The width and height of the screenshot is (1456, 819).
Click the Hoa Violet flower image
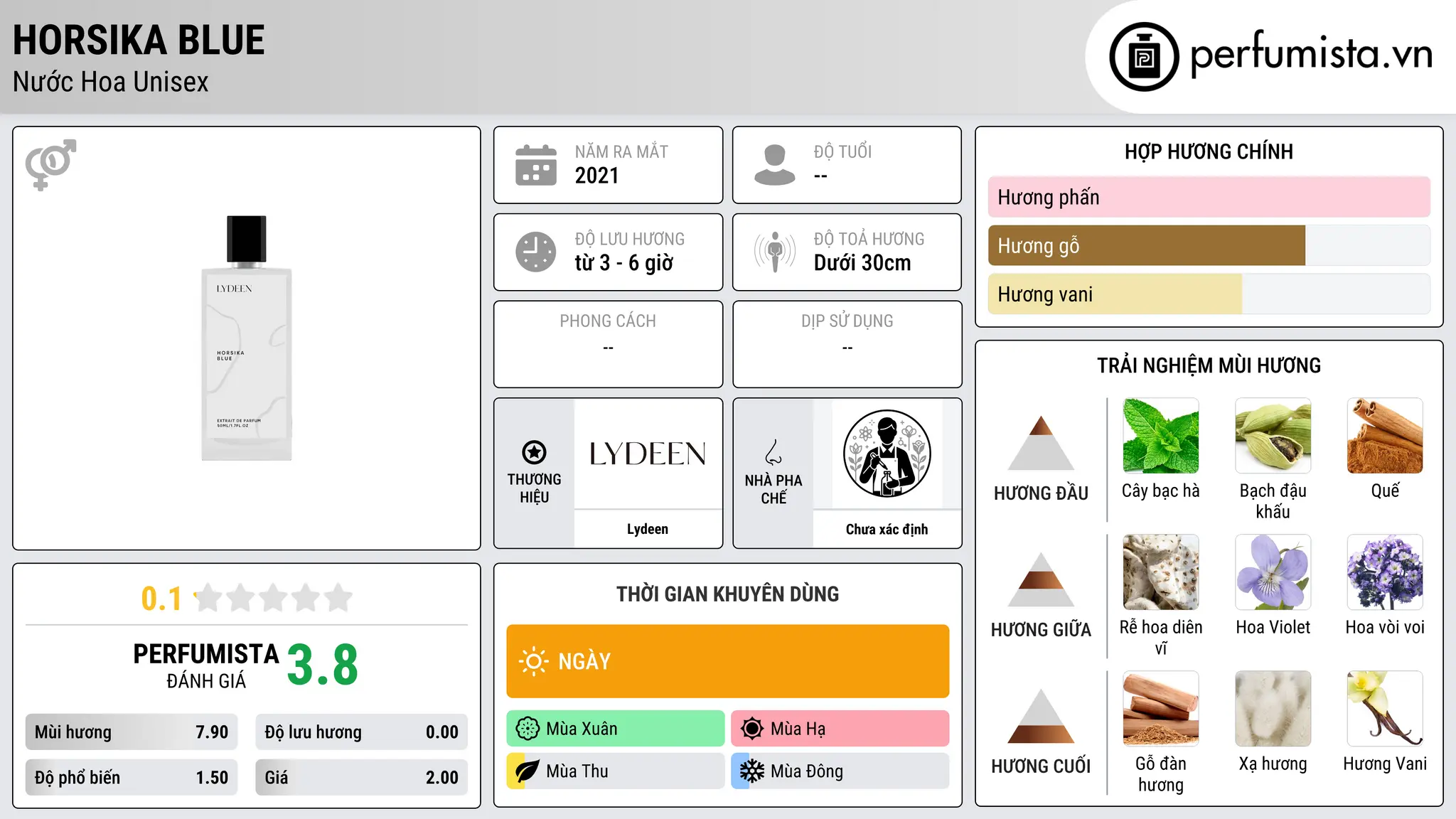[1273, 572]
